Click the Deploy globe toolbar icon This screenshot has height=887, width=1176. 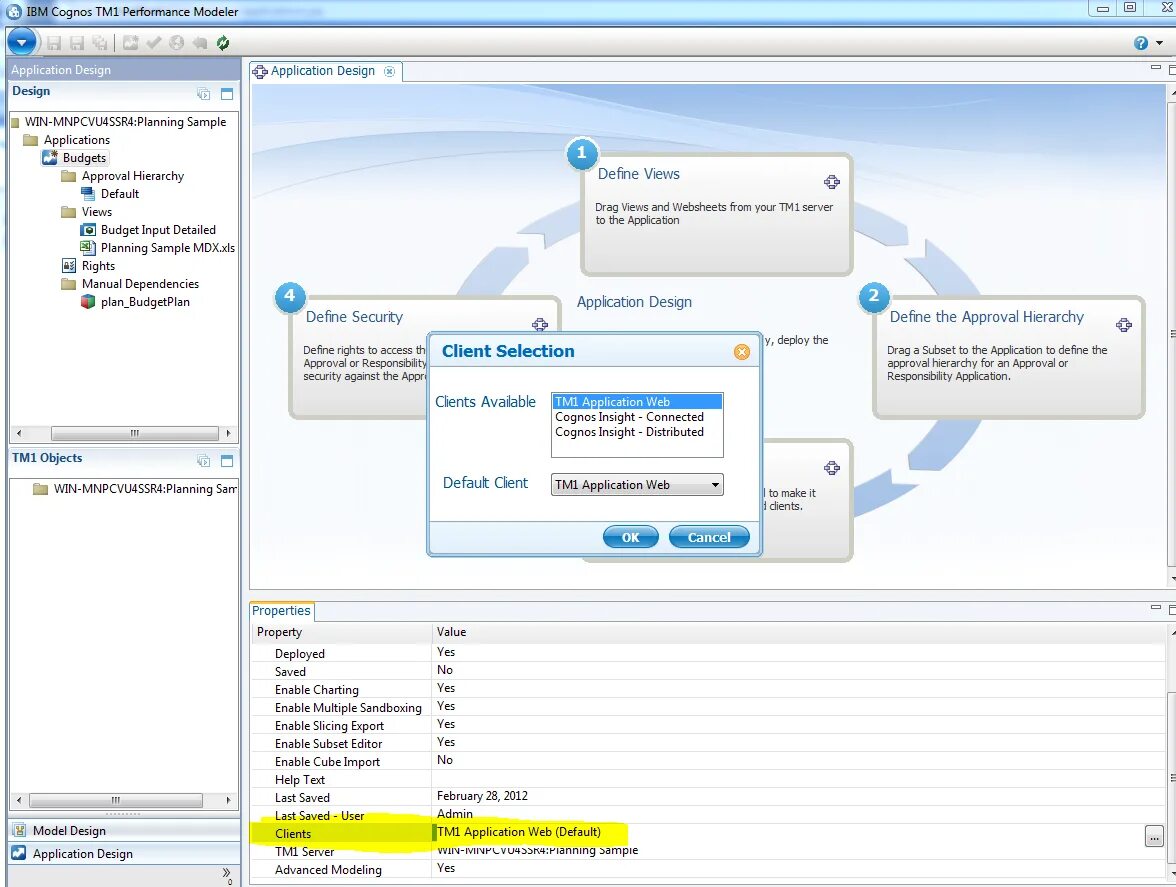(176, 43)
